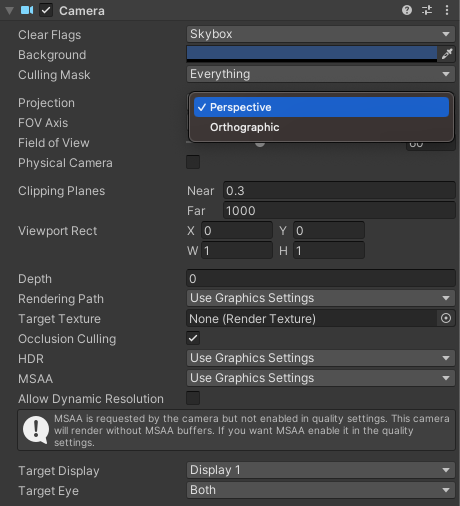The width and height of the screenshot is (460, 506).
Task: Open the Camera preset settings icon
Action: tap(427, 10)
